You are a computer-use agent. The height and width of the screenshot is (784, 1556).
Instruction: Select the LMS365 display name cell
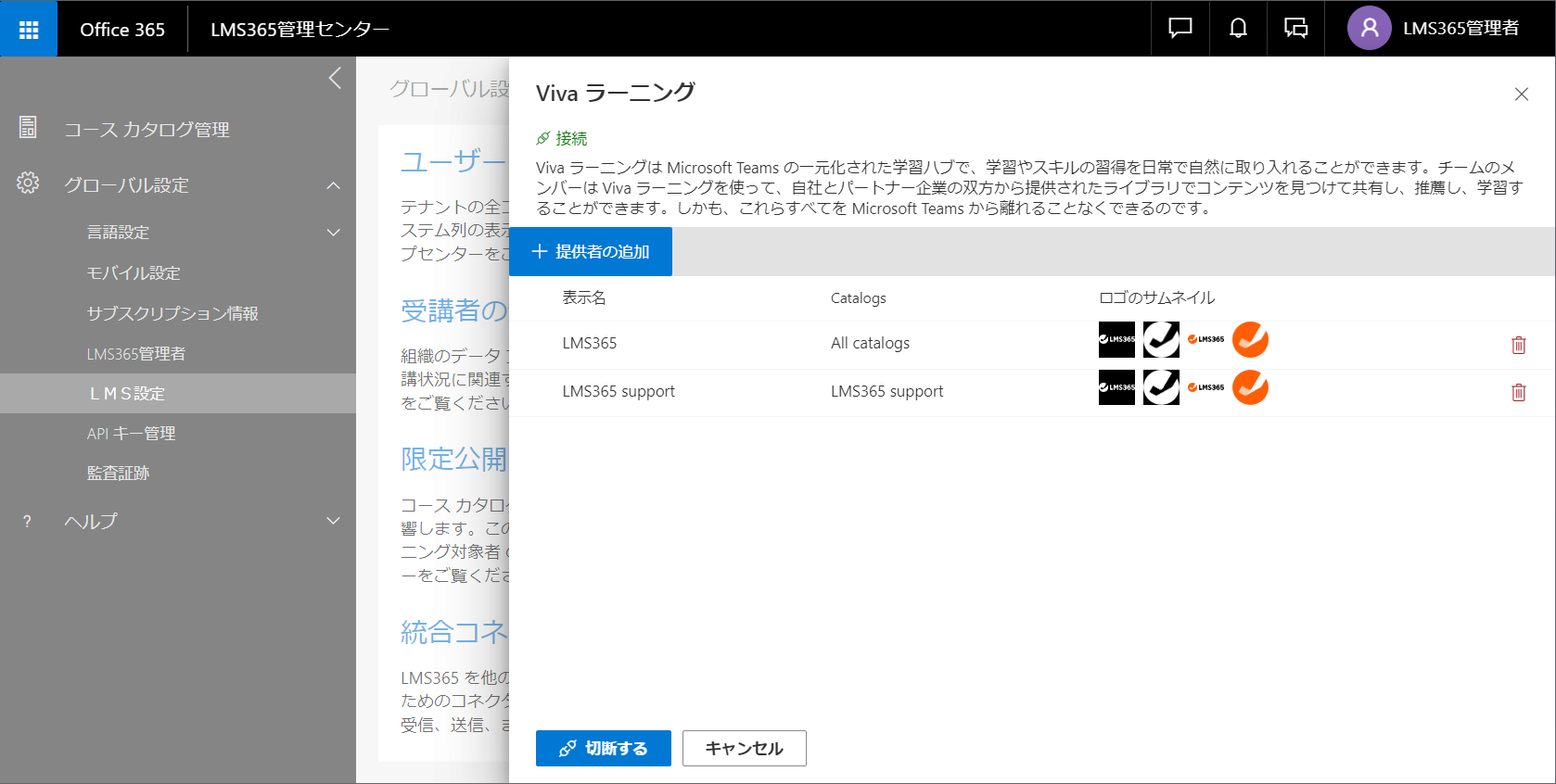click(x=590, y=343)
